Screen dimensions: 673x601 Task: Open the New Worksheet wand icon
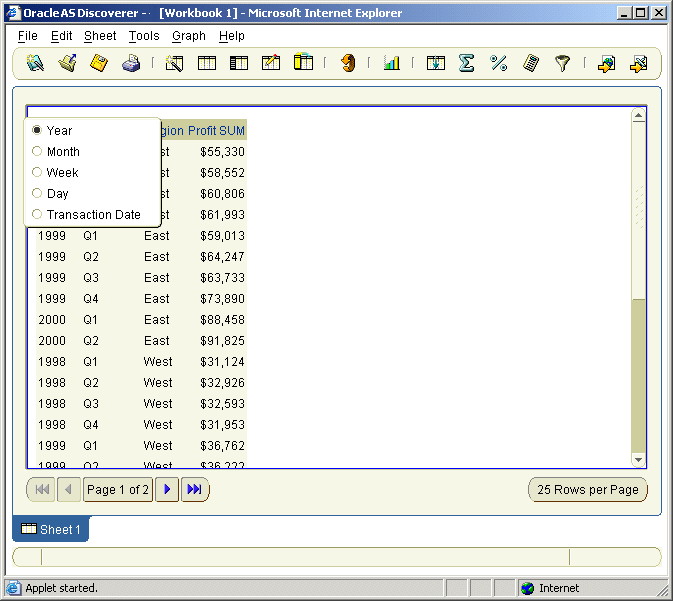[174, 64]
